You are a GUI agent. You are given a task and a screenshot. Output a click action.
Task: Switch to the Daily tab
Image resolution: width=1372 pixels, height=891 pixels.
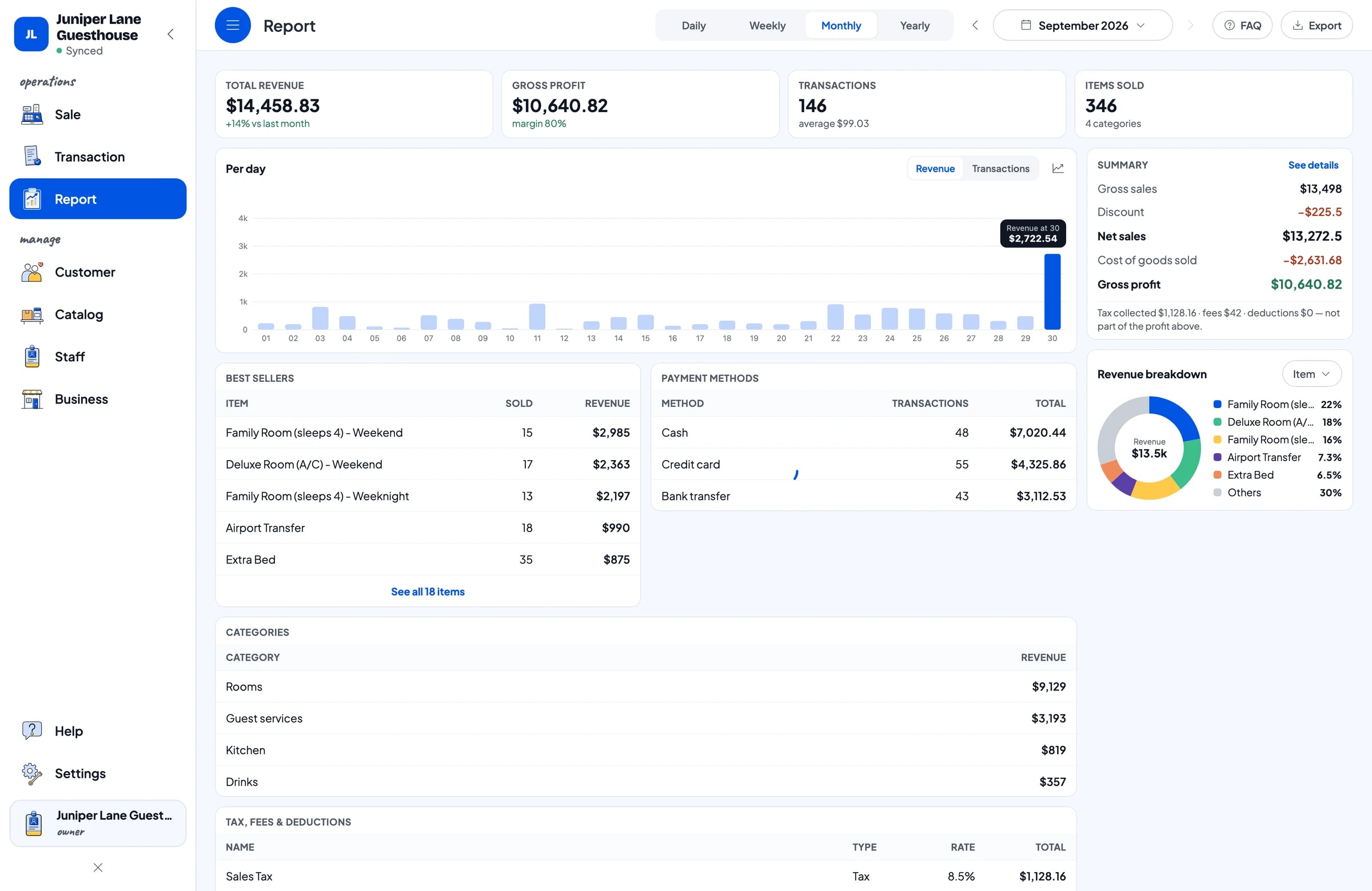coord(693,25)
